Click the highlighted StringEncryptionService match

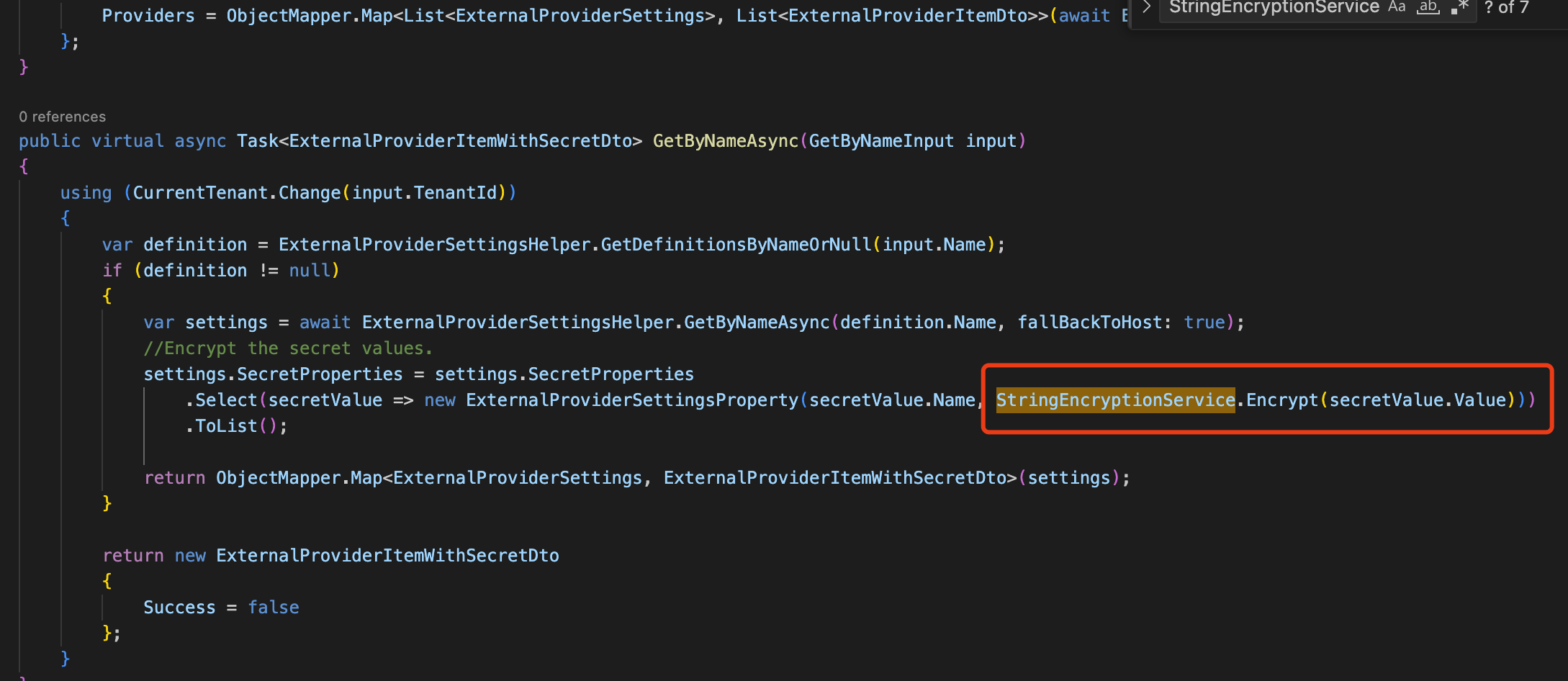click(x=1115, y=400)
